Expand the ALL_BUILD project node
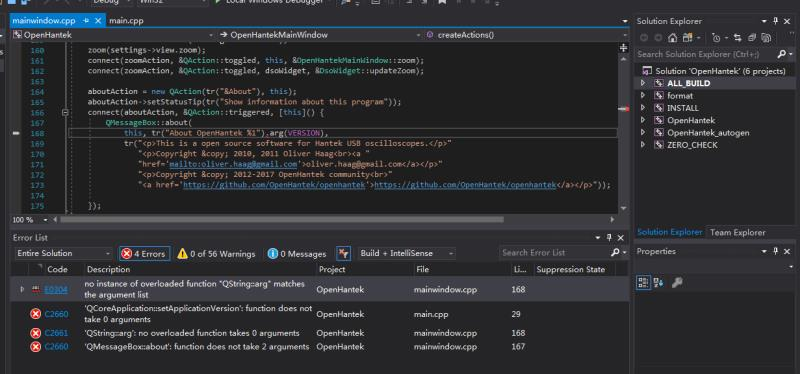 point(643,83)
